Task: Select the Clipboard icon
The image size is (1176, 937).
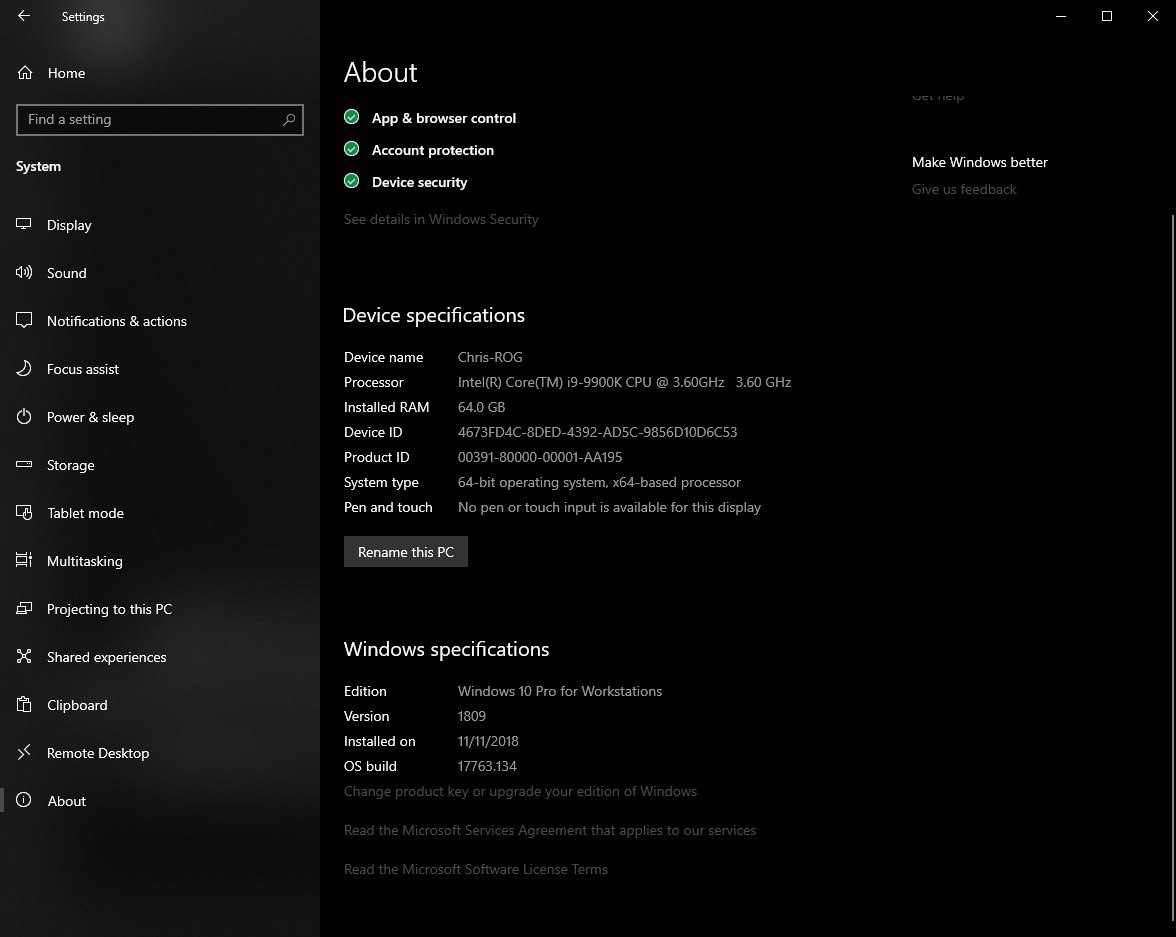Action: pos(24,704)
